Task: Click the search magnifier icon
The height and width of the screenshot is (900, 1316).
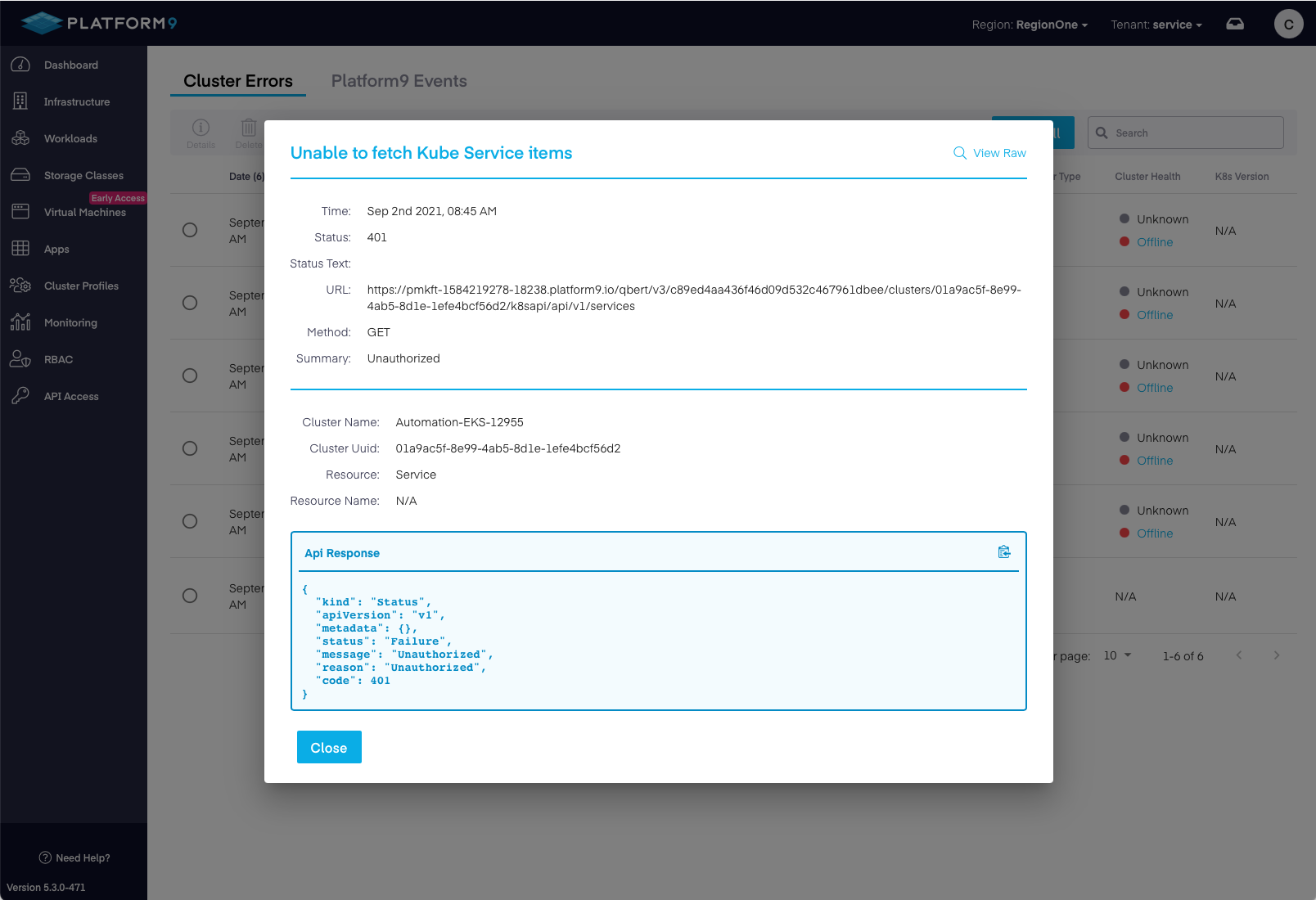Action: tap(1102, 133)
